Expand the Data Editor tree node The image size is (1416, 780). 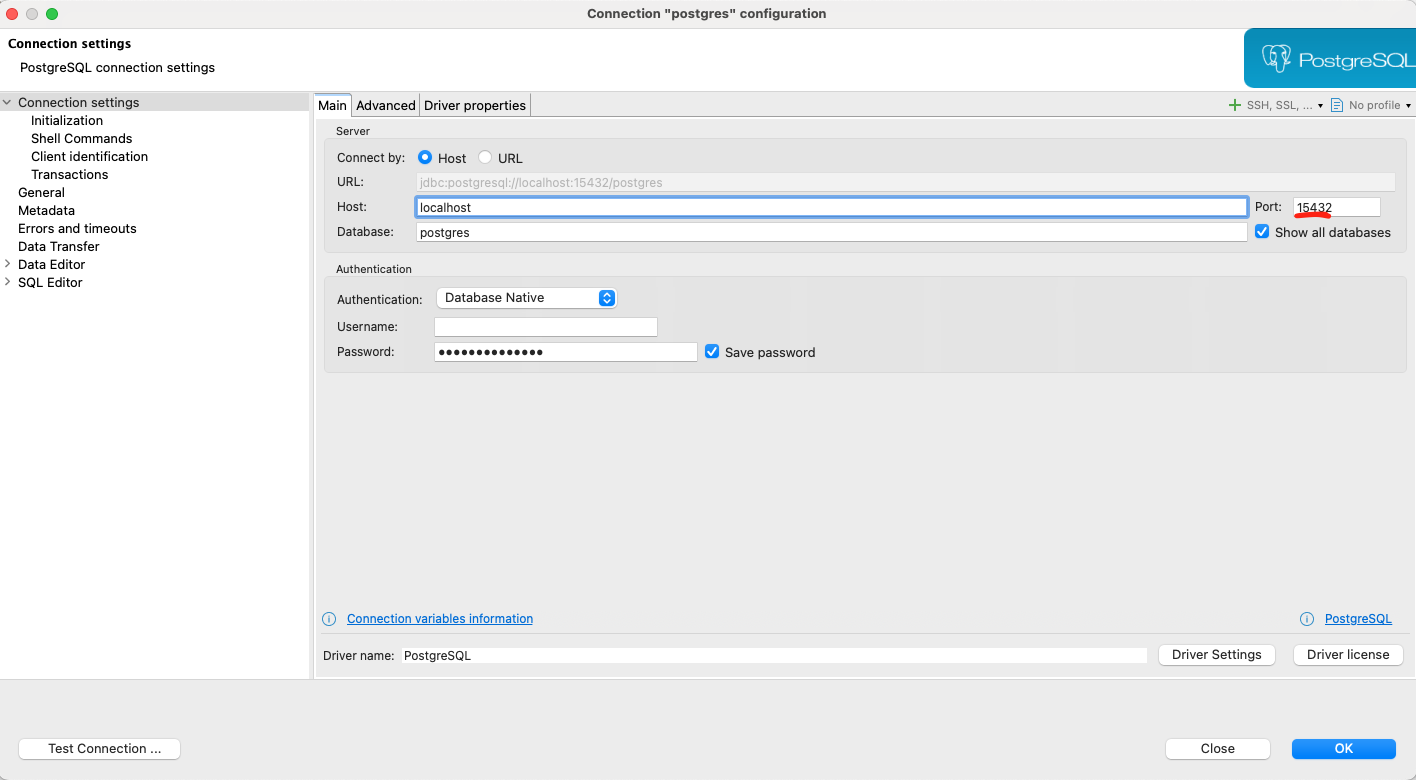7,264
